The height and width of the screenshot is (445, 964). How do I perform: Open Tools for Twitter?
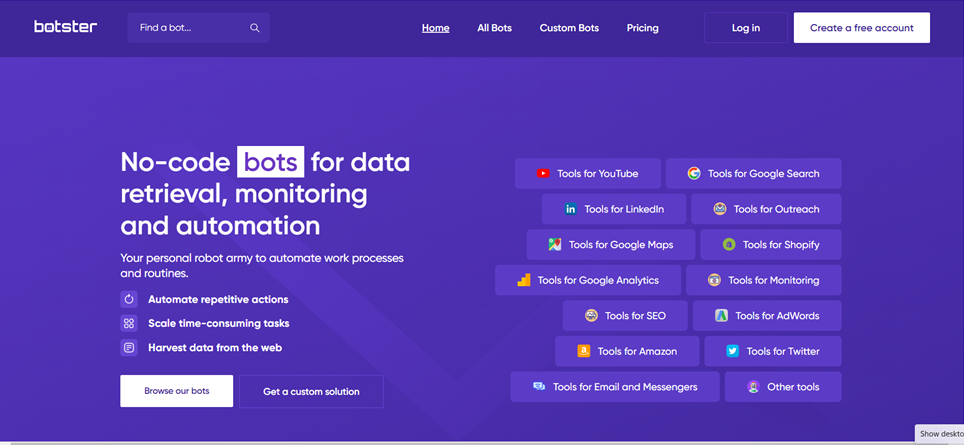tap(773, 352)
